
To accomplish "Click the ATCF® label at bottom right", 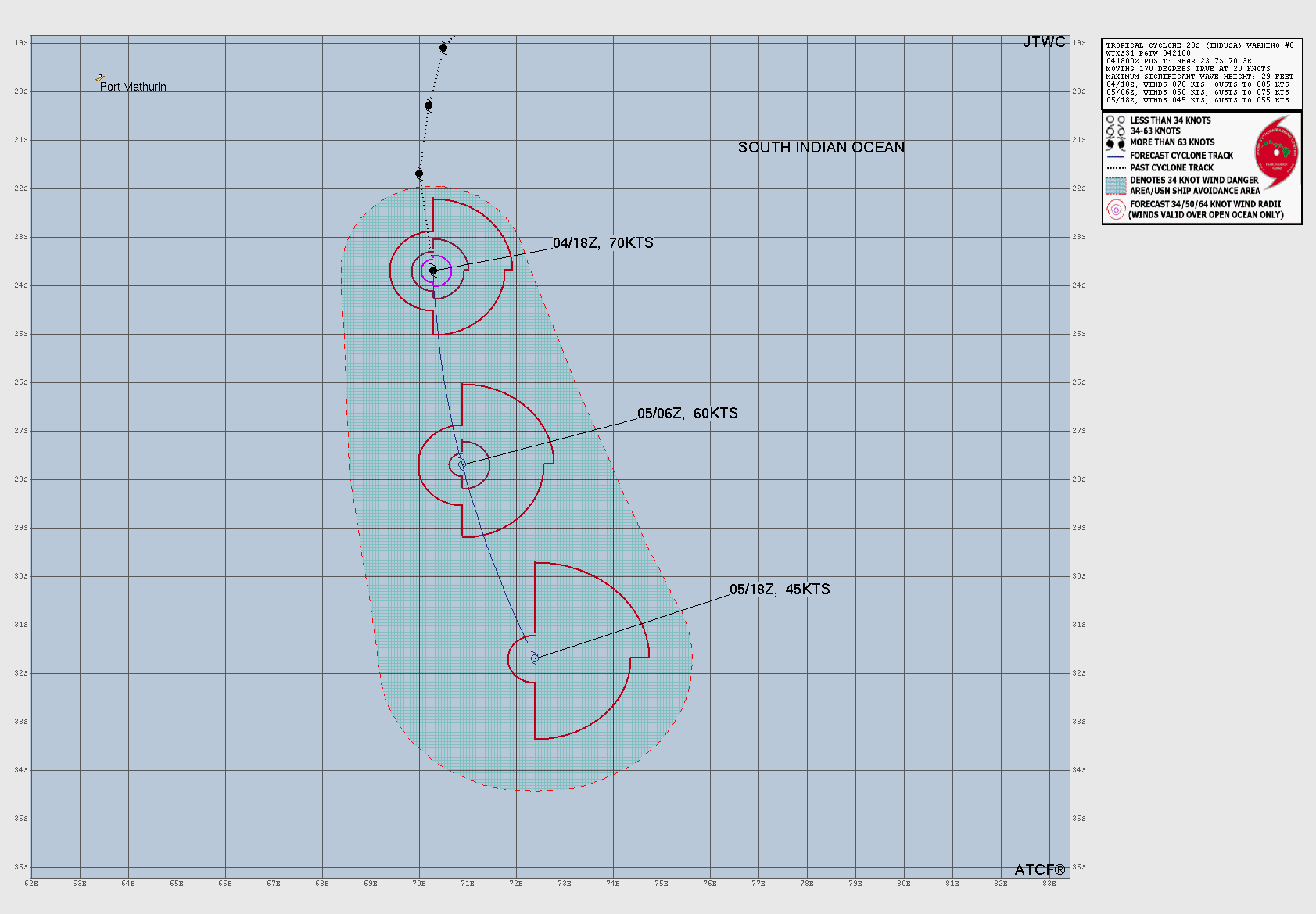I will [1039, 869].
